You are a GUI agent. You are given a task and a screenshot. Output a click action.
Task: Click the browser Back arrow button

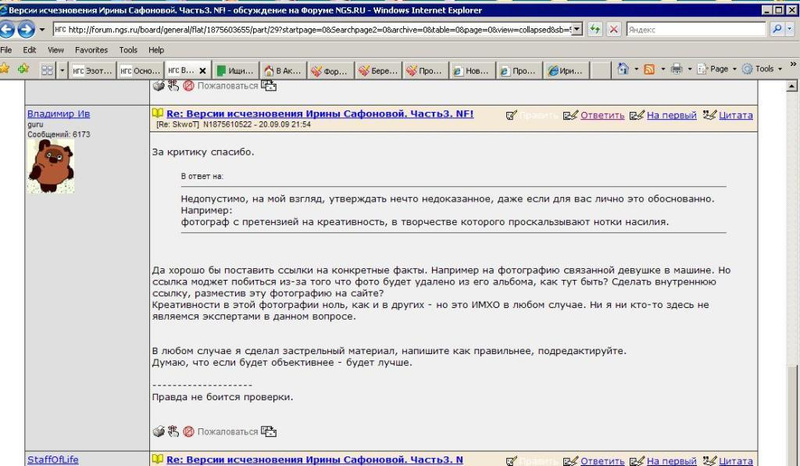pyautogui.click(x=11, y=29)
